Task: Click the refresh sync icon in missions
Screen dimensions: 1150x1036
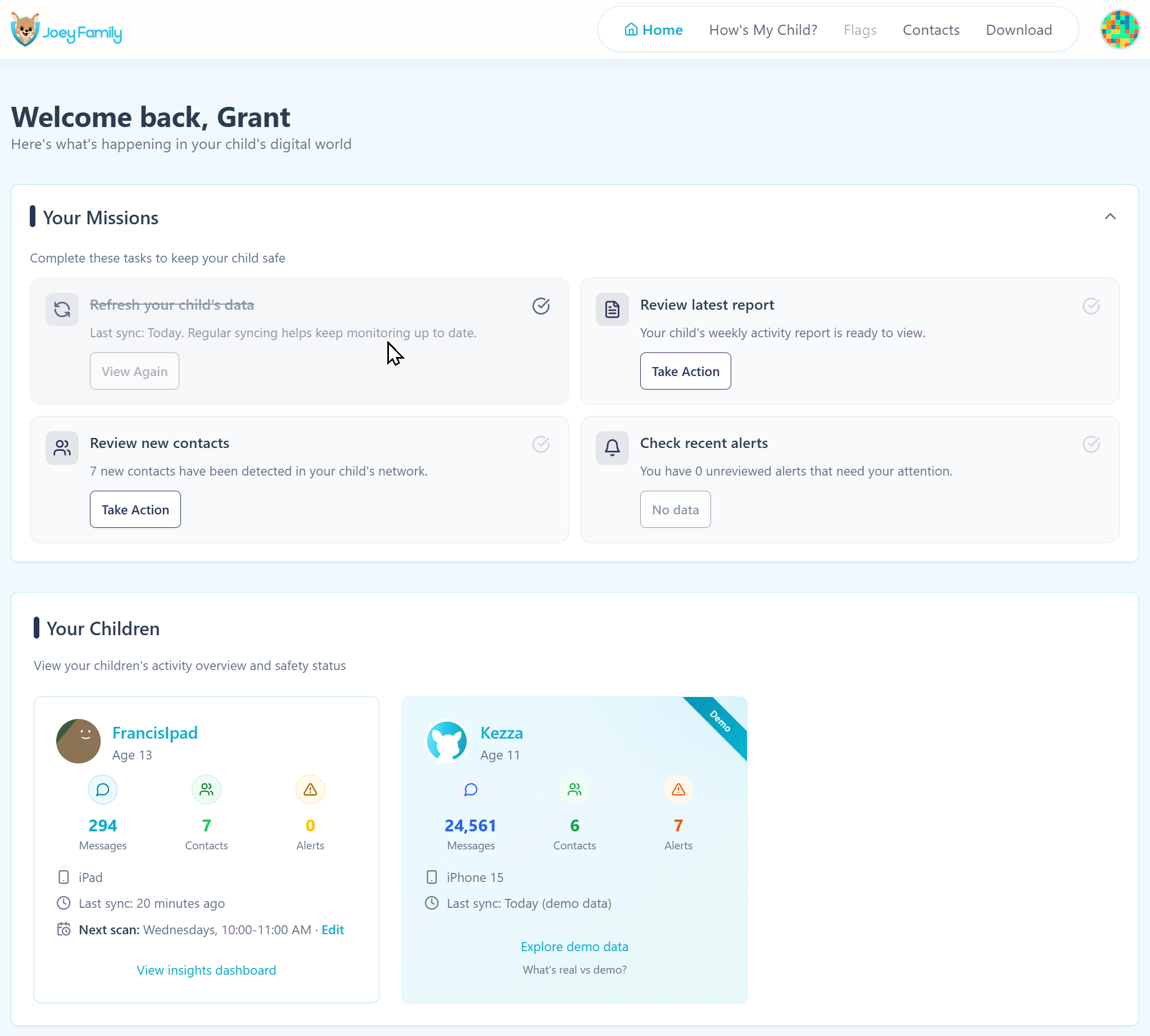Action: tap(62, 309)
